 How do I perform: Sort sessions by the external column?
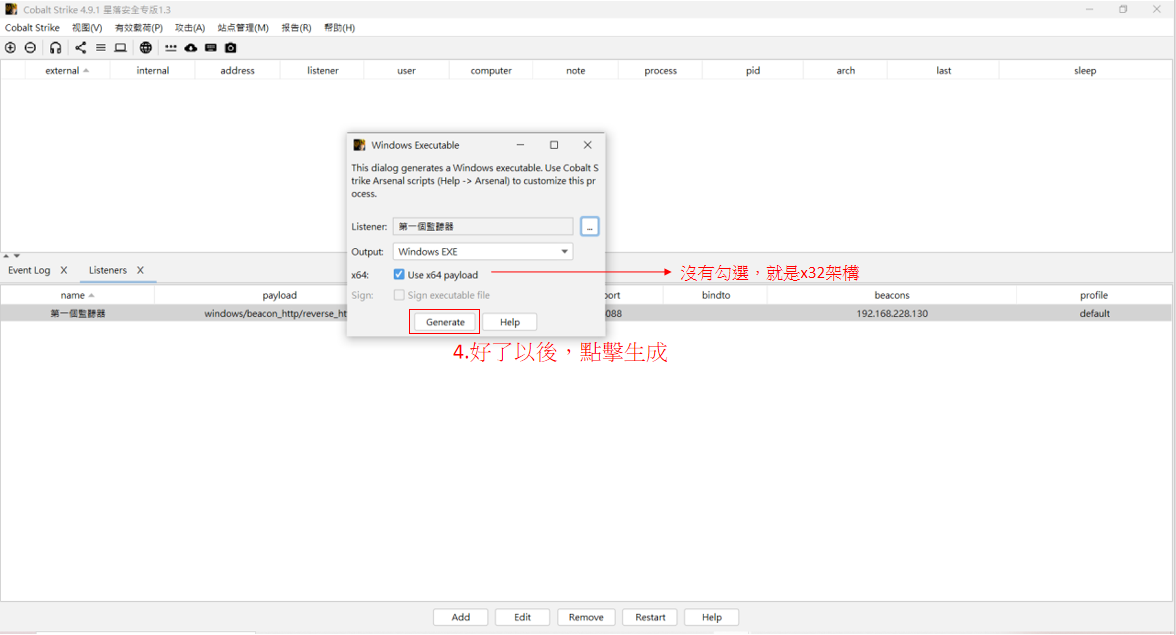pos(68,70)
